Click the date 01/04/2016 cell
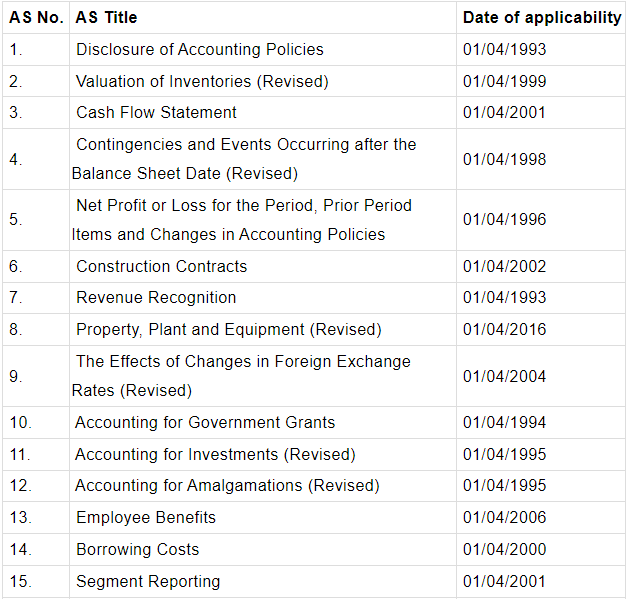This screenshot has width=627, height=599. 505,329
